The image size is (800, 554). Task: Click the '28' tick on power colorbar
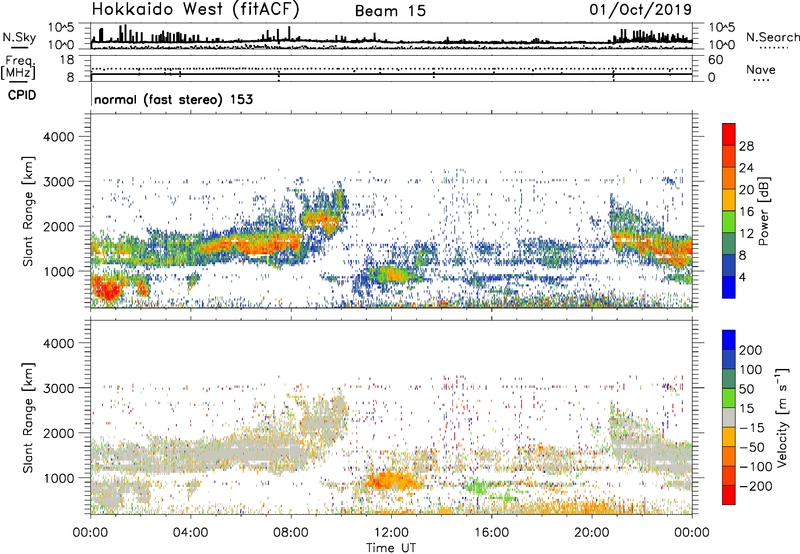(746, 146)
